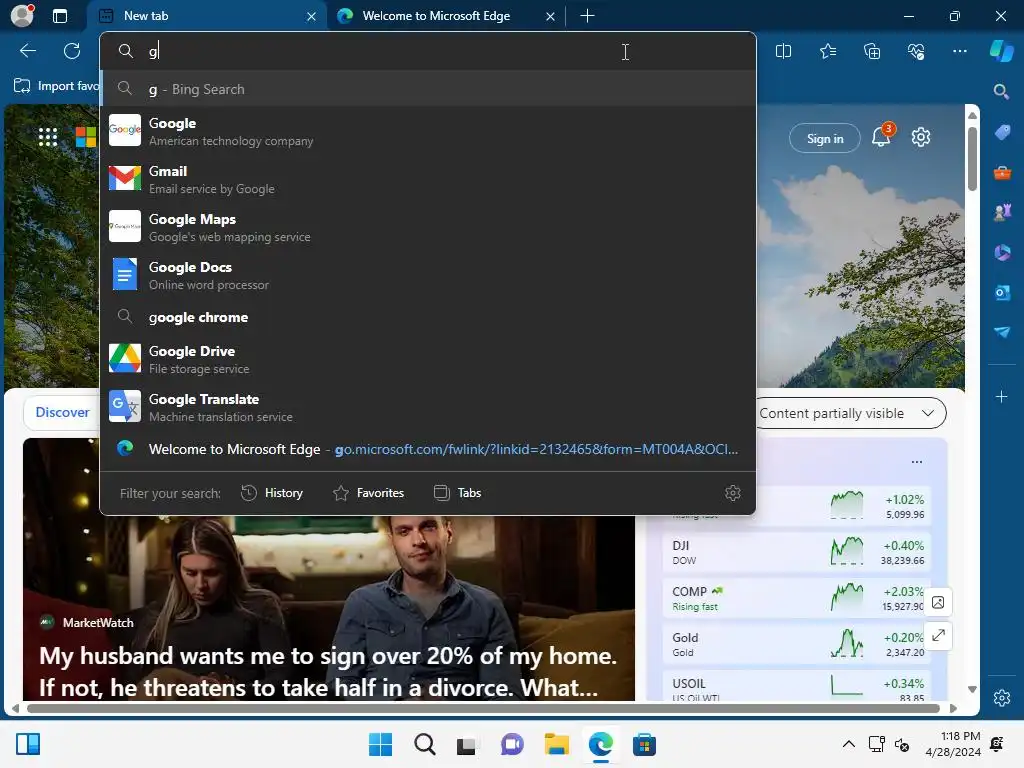1024x768 pixels.
Task: Filter search by Favorites
Action: click(x=368, y=493)
